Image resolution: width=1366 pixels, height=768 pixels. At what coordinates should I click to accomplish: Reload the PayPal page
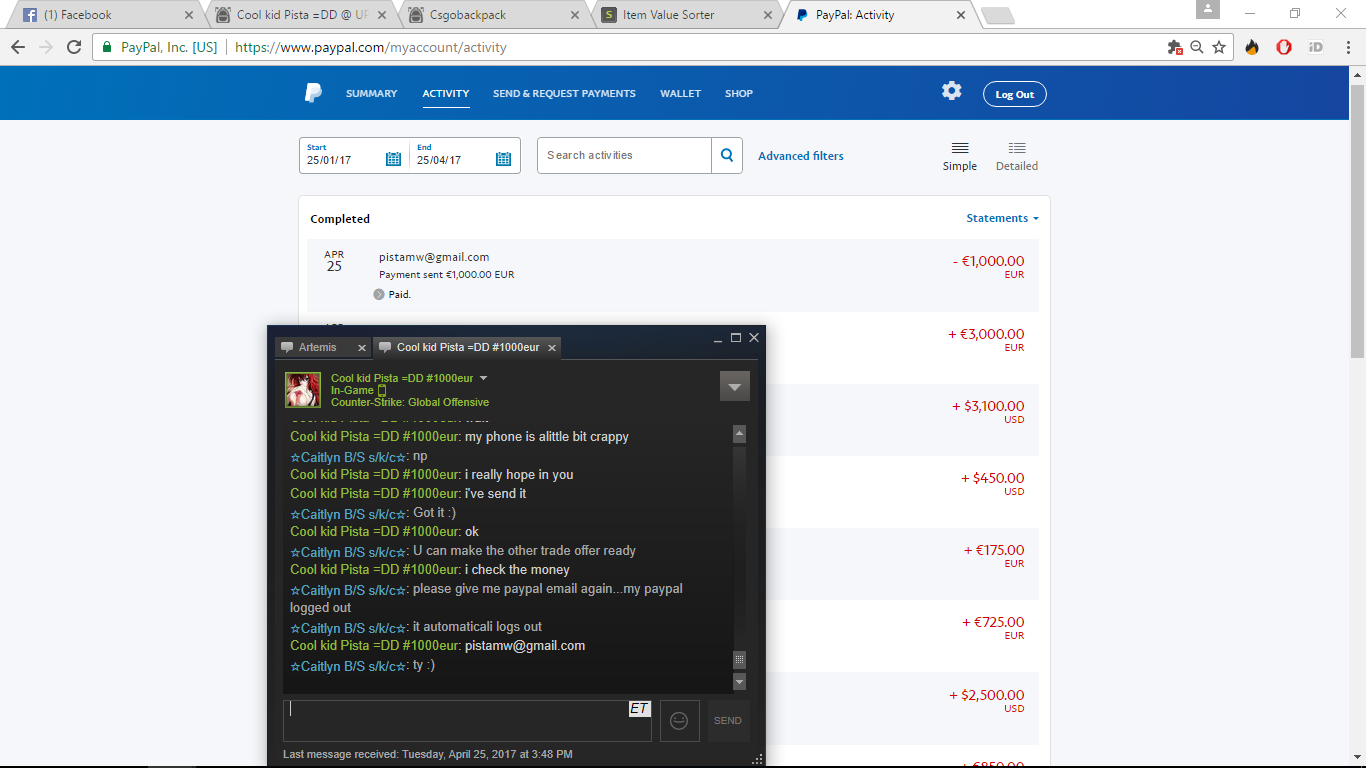tap(74, 47)
